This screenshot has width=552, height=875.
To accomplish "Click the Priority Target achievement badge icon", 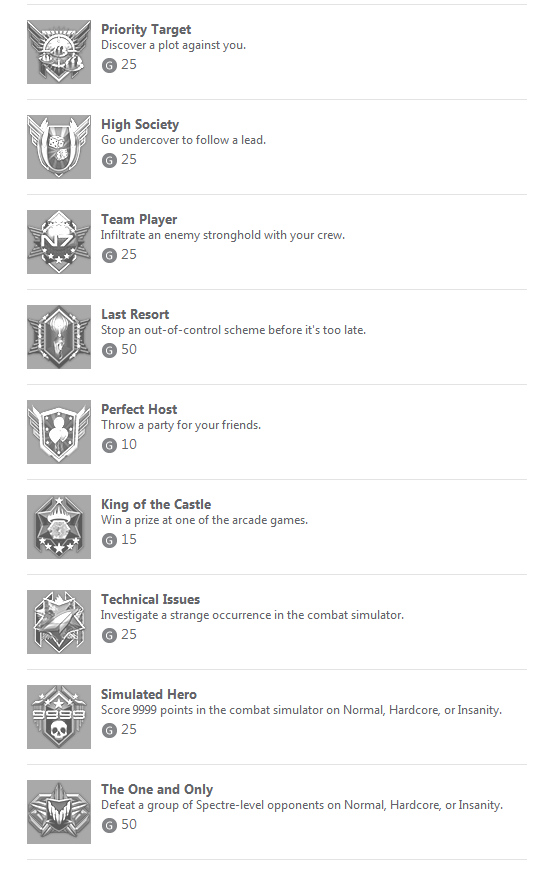I will coord(59,52).
